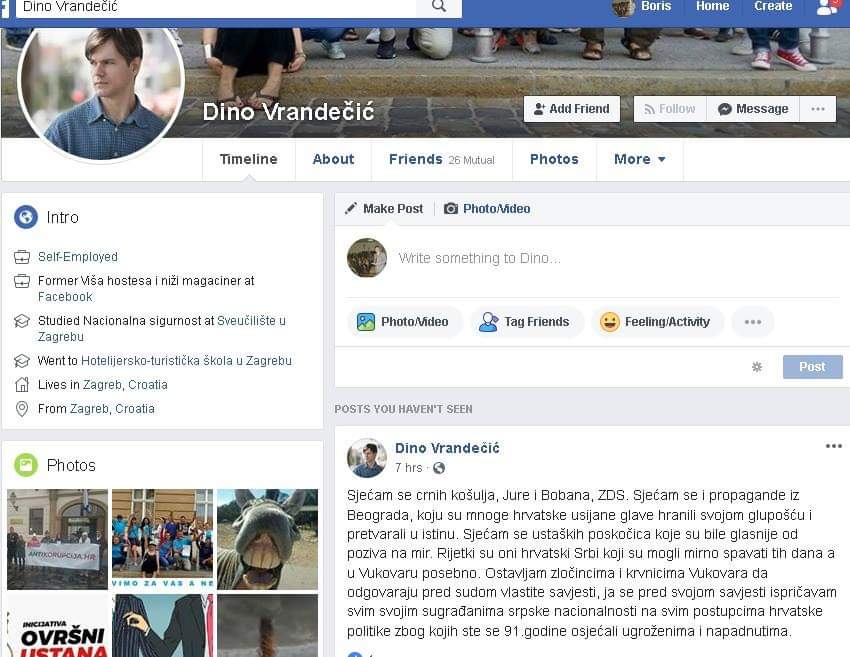Image resolution: width=850 pixels, height=657 pixels.
Task: Open the Friends tab
Action: (x=442, y=159)
